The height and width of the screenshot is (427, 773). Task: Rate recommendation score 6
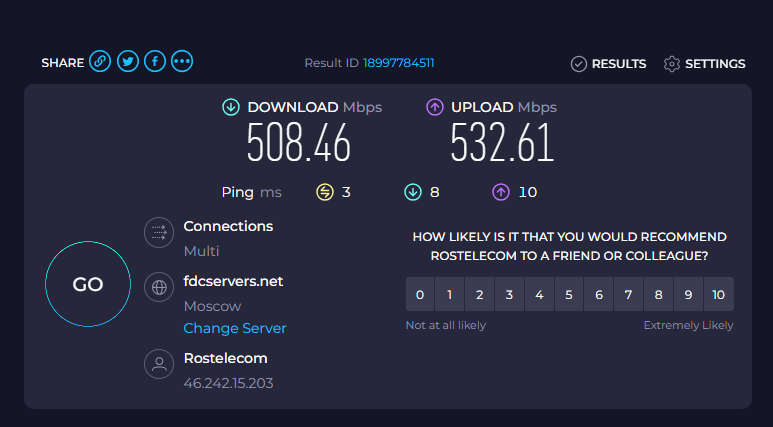coord(599,294)
